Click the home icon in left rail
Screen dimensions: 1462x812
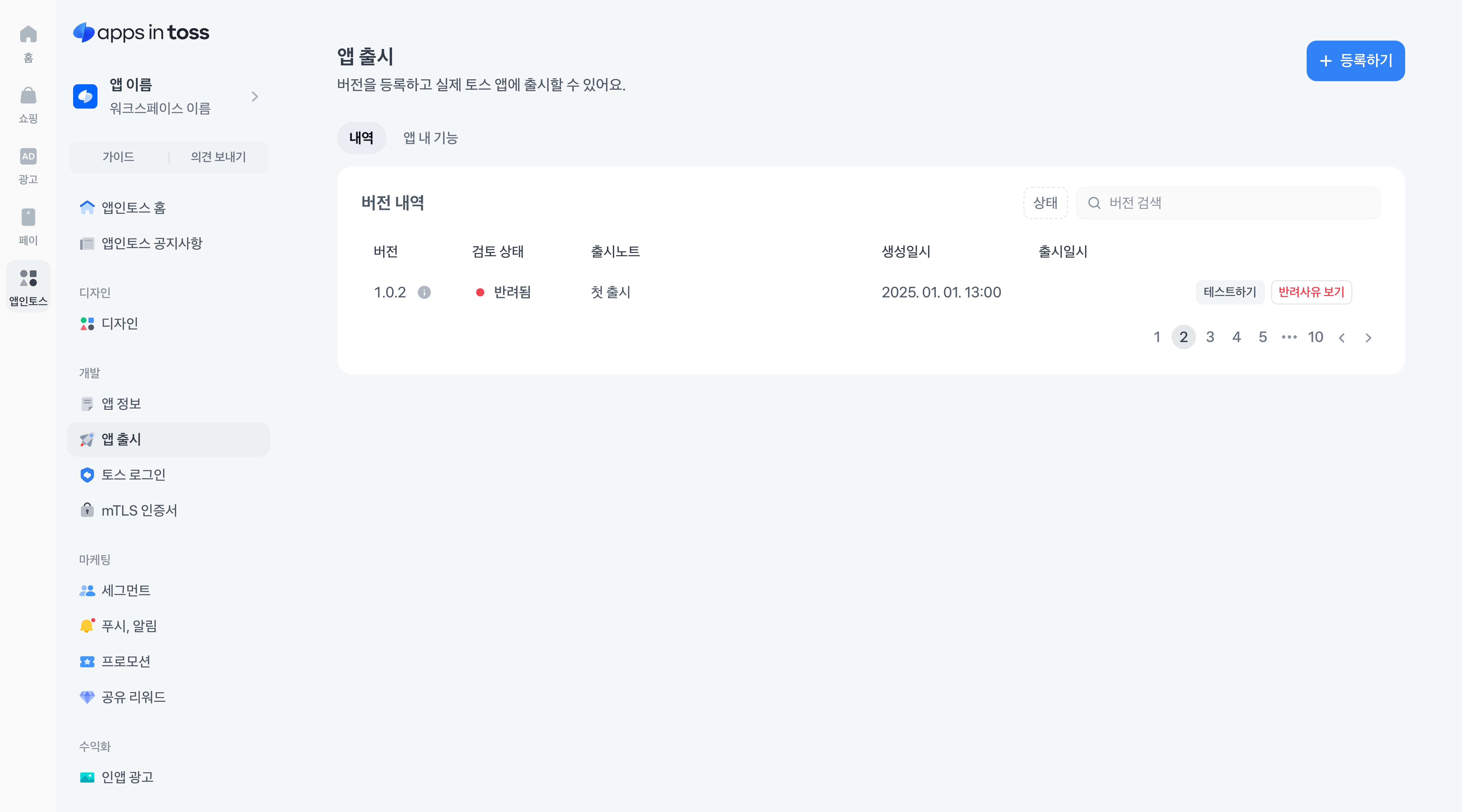click(28, 35)
